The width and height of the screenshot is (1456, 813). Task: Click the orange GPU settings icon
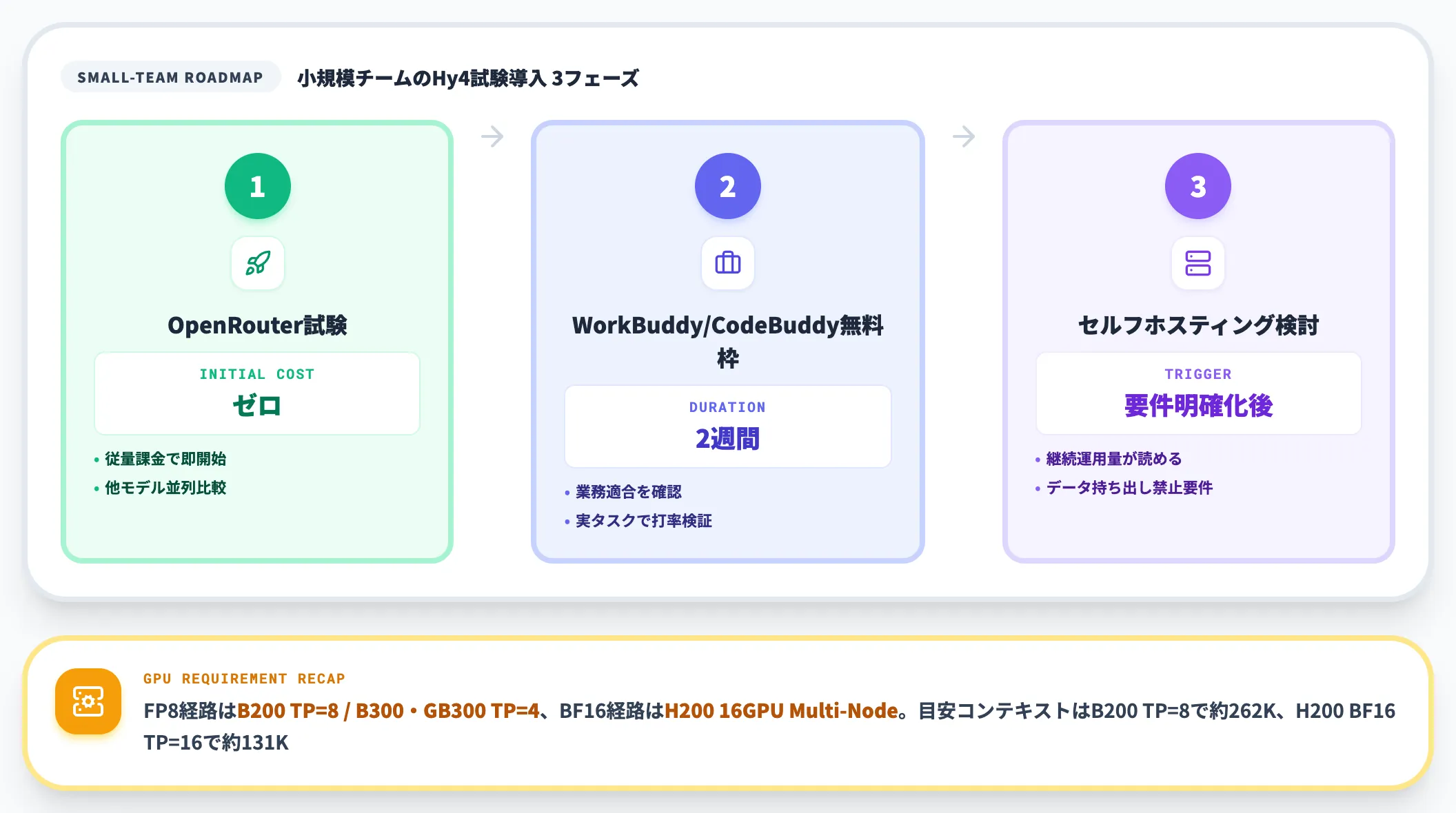coord(88,701)
